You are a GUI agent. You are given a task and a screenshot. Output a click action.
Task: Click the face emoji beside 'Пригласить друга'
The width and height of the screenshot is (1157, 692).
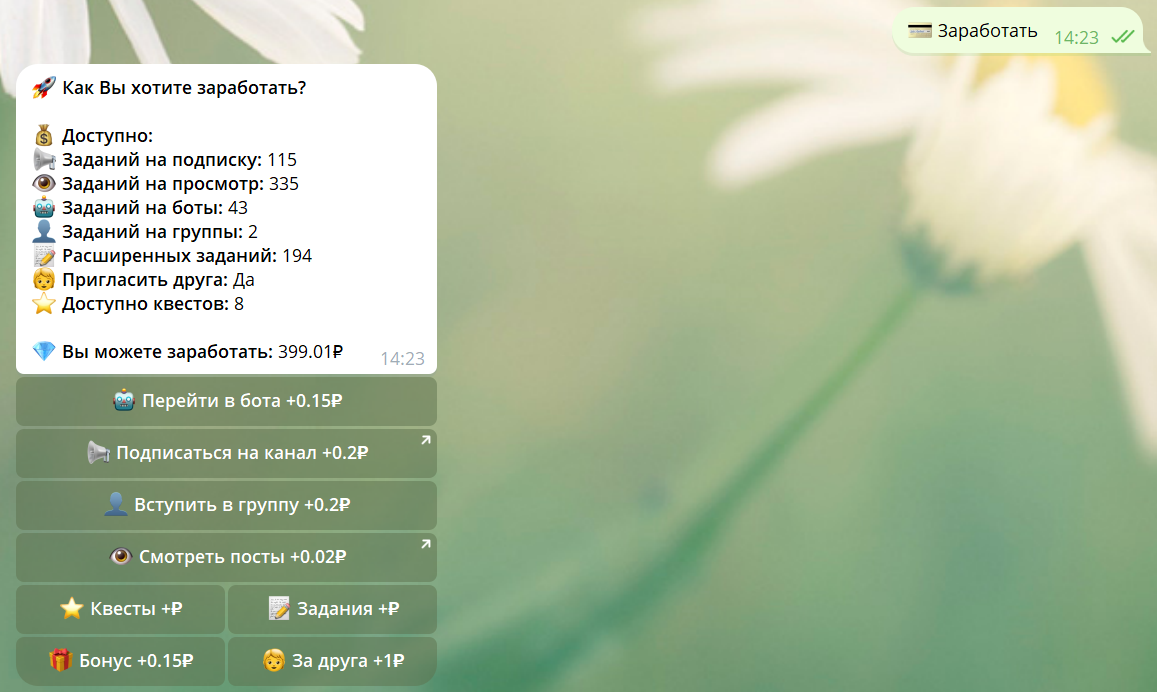[x=44, y=280]
